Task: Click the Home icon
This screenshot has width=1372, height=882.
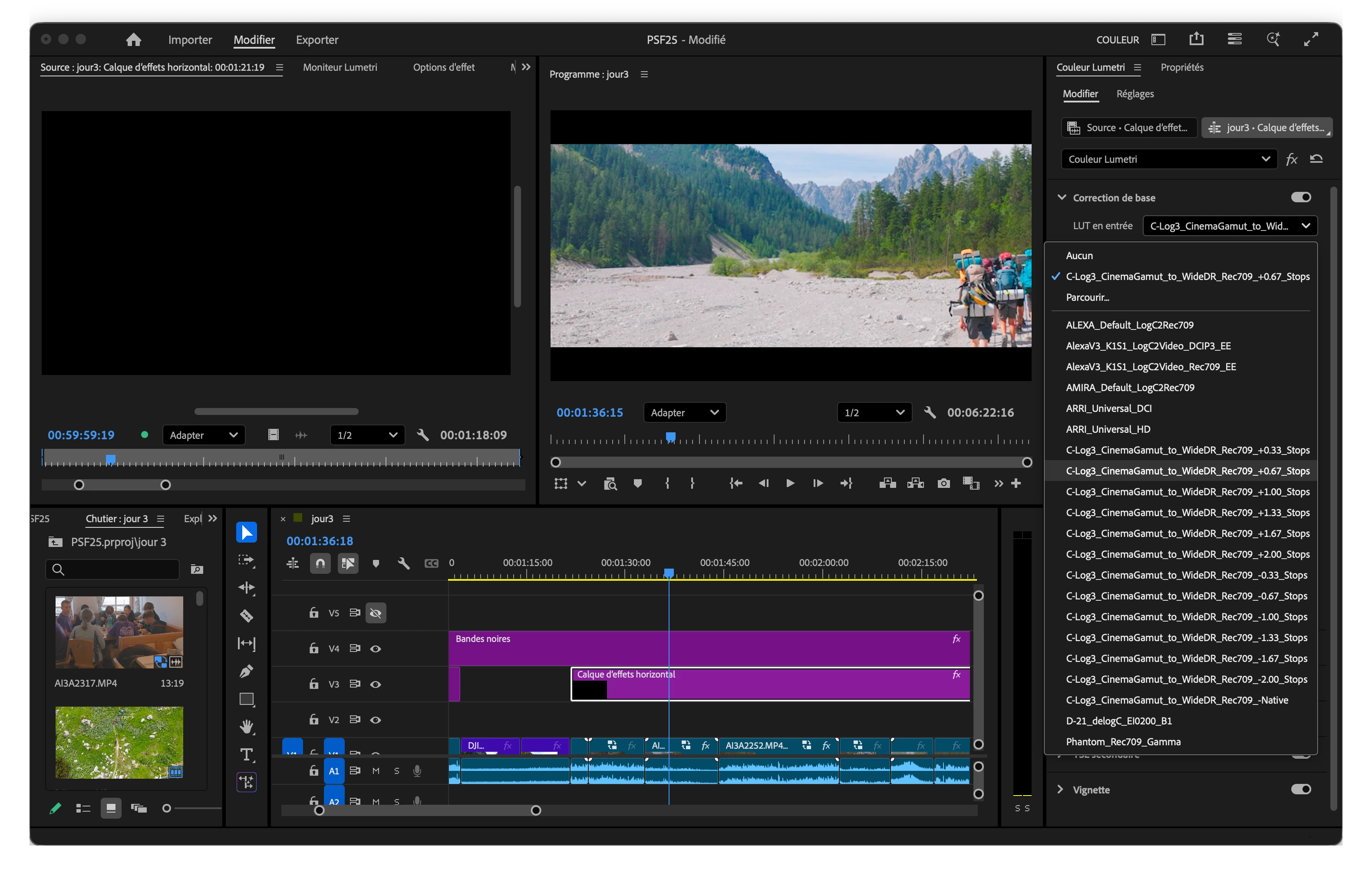Action: pos(133,39)
